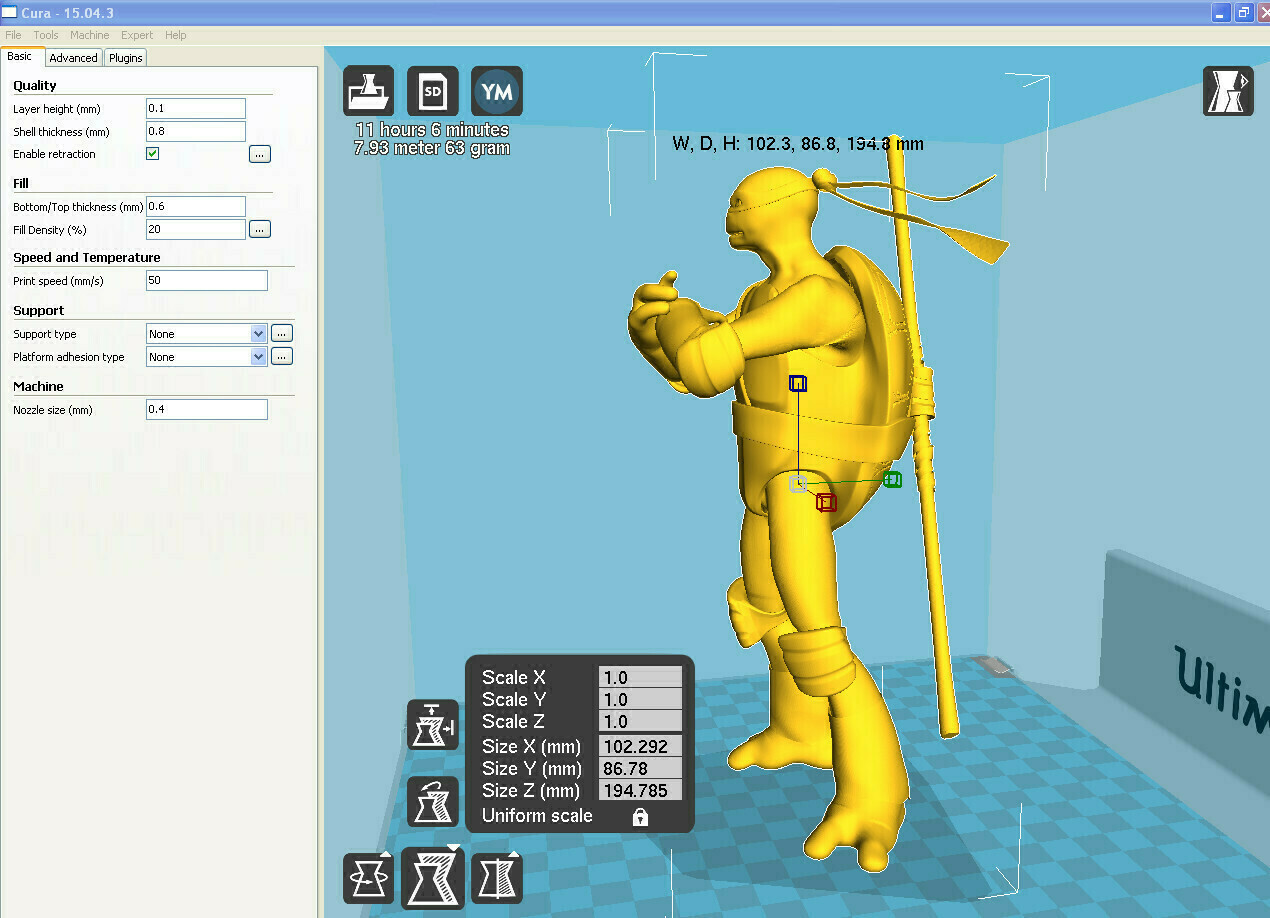This screenshot has width=1270, height=918.
Task: Select the Rotate tool icon
Action: point(368,878)
